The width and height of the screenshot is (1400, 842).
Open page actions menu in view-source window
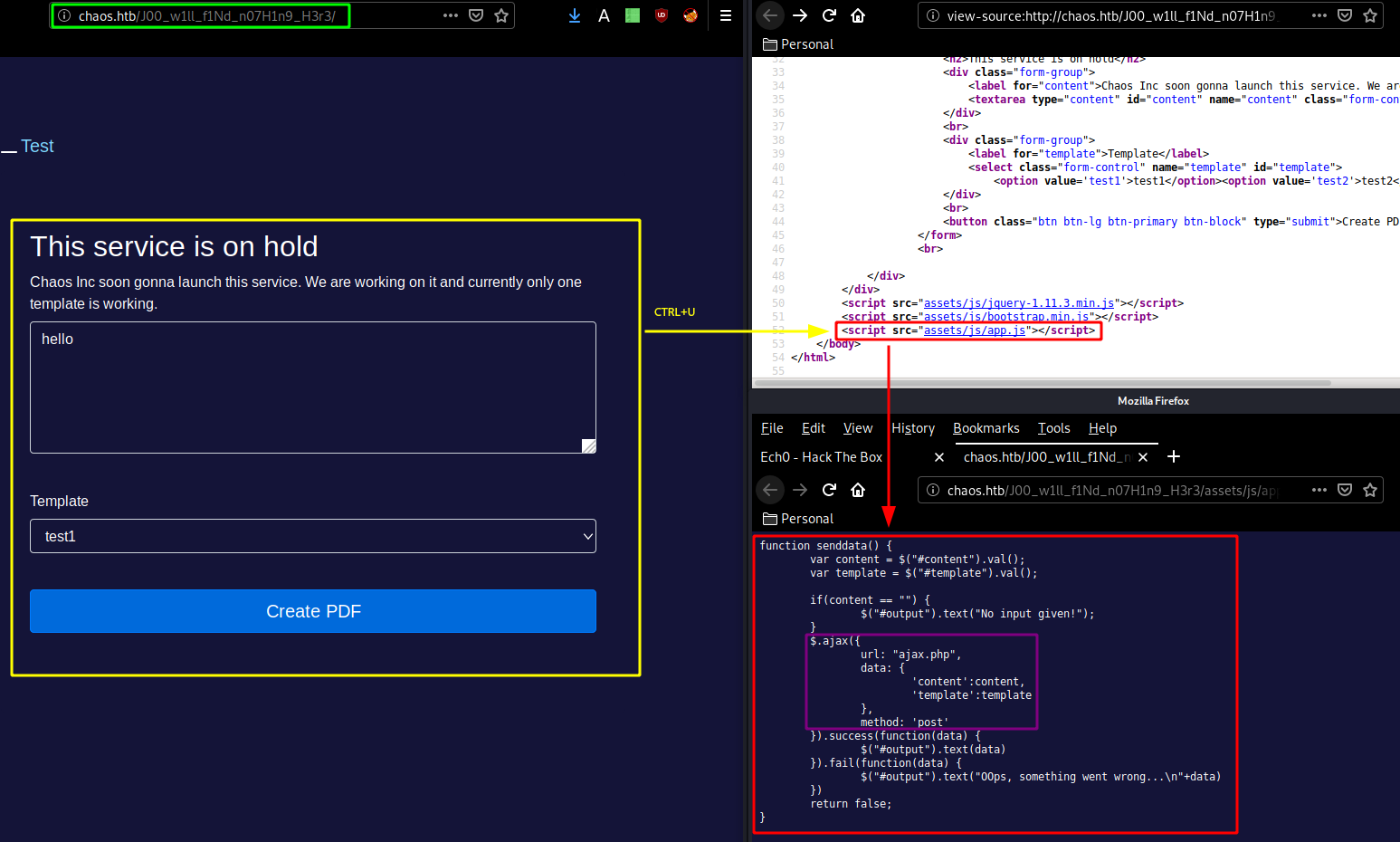(x=1319, y=15)
